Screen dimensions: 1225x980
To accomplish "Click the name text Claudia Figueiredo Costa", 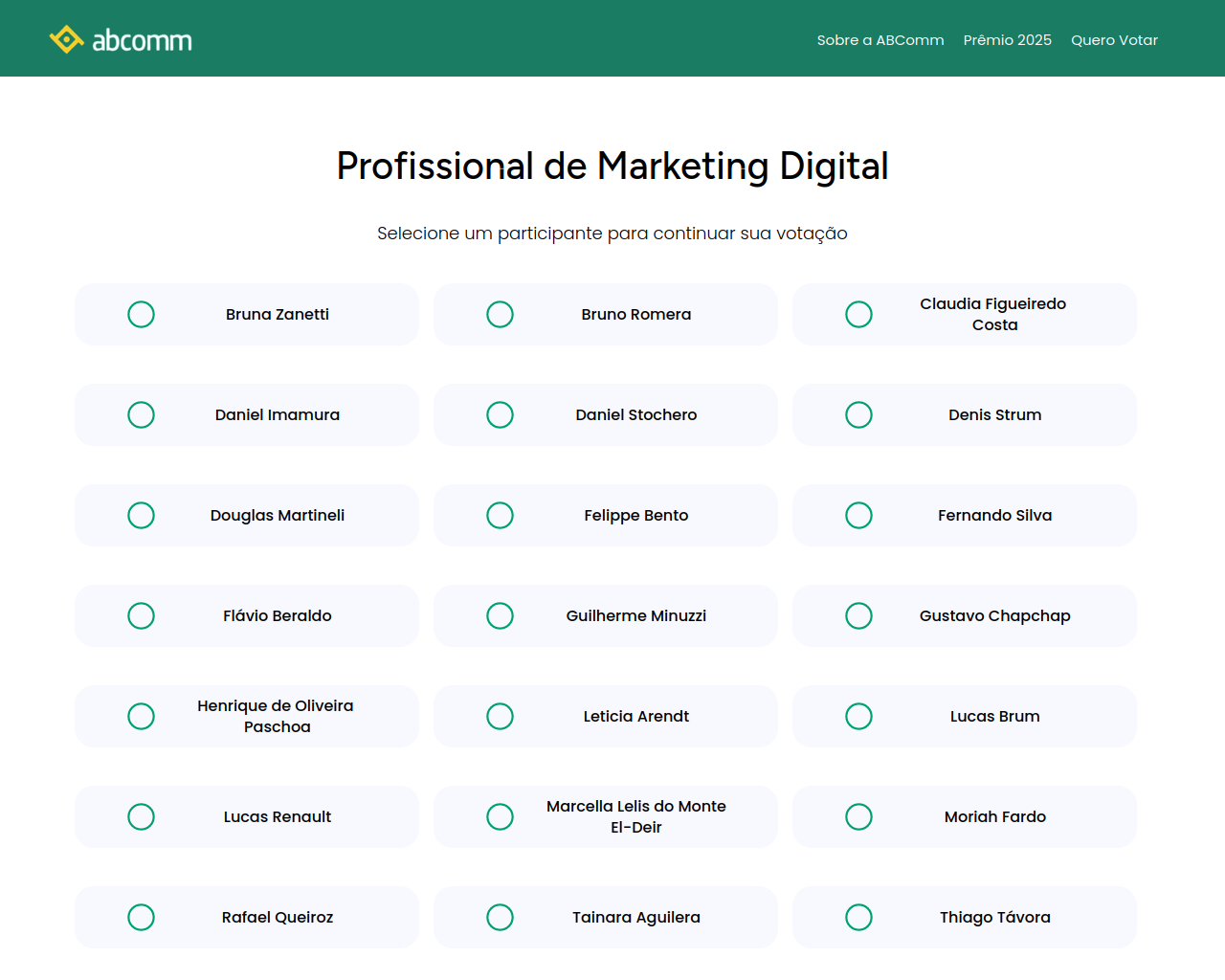I will [994, 314].
